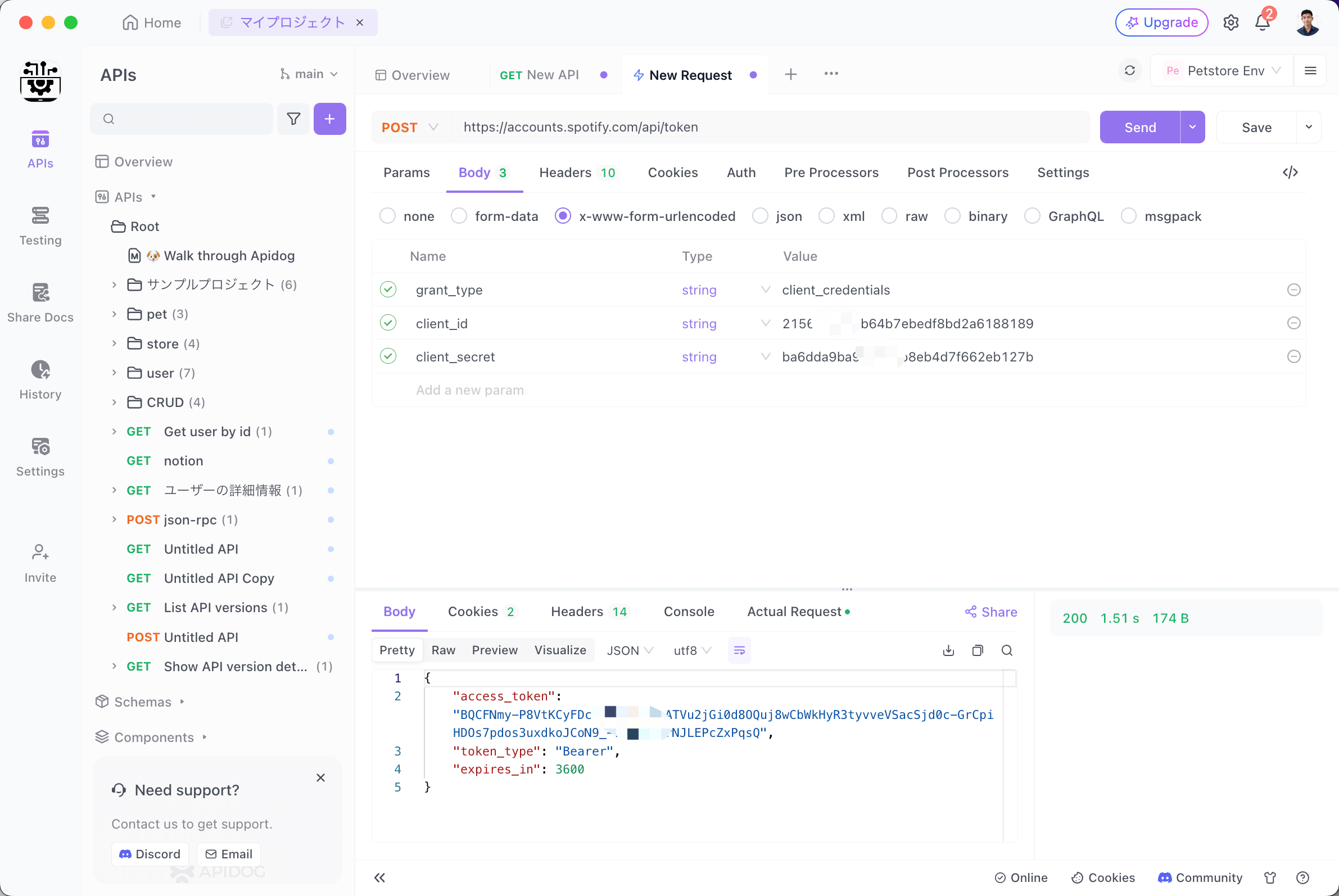This screenshot has width=1339, height=896.
Task: Click the Send button
Action: coord(1139,127)
